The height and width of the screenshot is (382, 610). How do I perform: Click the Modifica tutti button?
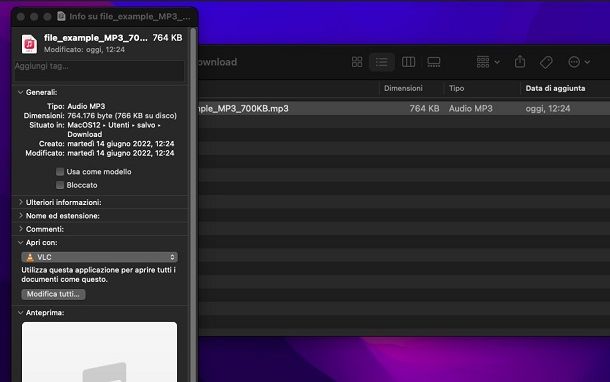[53, 294]
